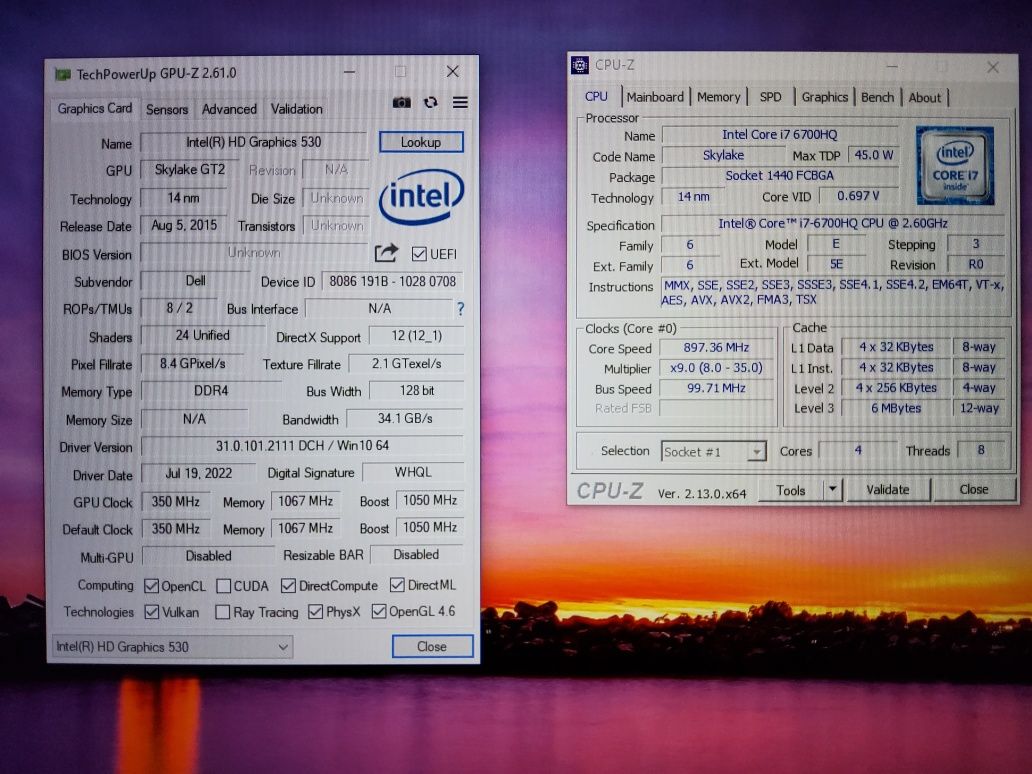This screenshot has height=774, width=1032.
Task: Click the Code Name value Skylake
Action: pyautogui.click(x=723, y=155)
